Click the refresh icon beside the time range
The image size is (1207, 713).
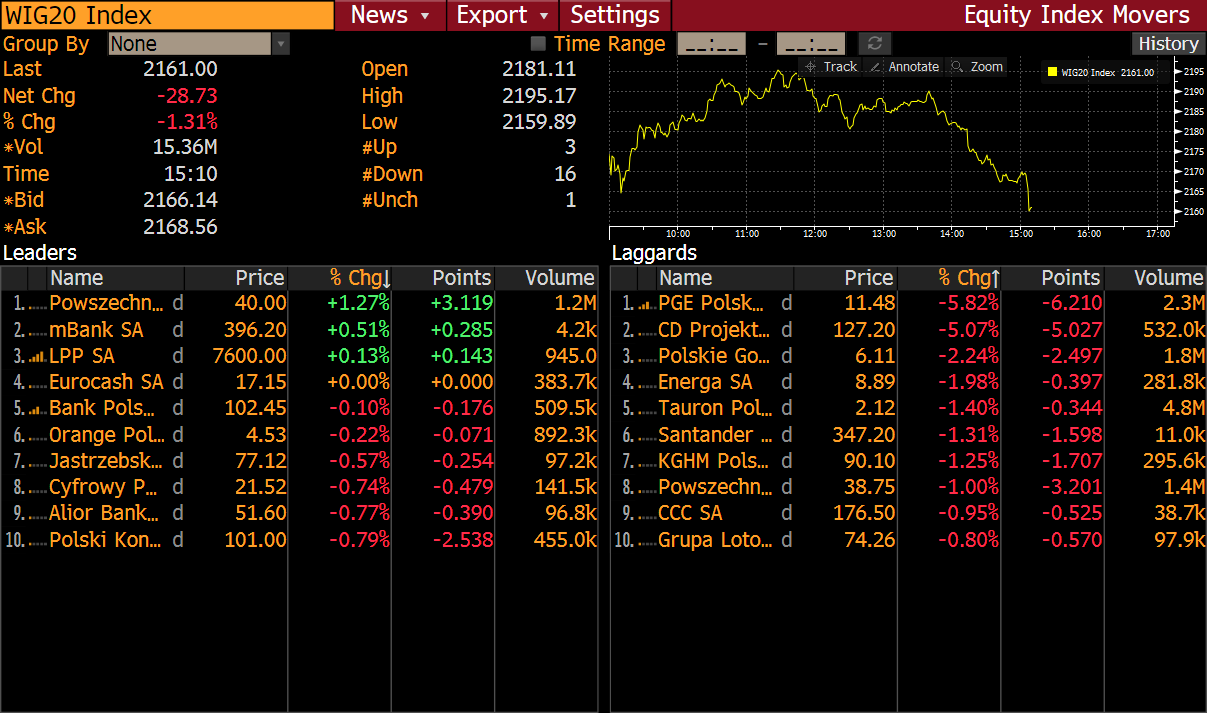875,44
